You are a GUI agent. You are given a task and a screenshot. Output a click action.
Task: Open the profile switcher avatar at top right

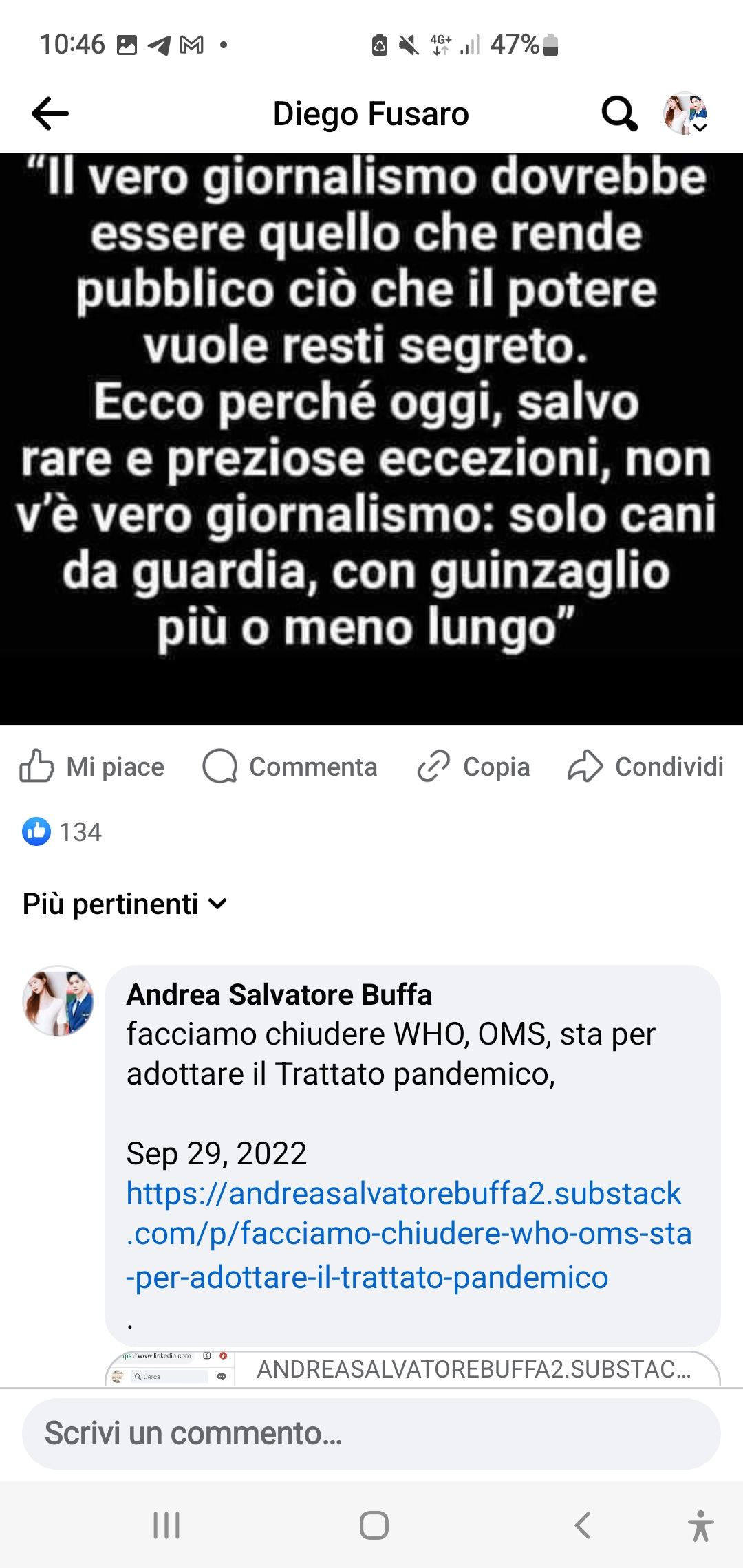[x=685, y=113]
